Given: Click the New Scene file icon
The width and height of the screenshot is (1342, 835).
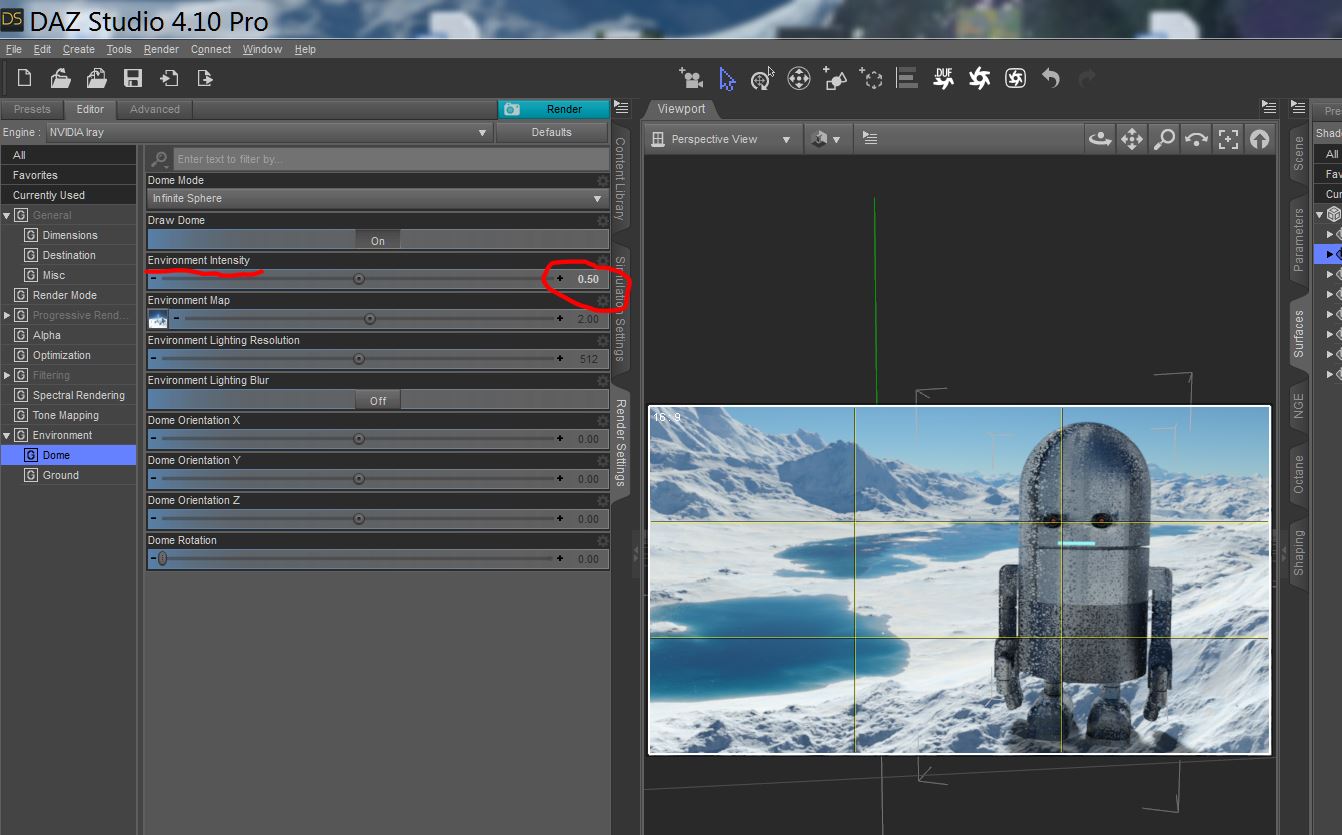Looking at the screenshot, I should pyautogui.click(x=25, y=78).
